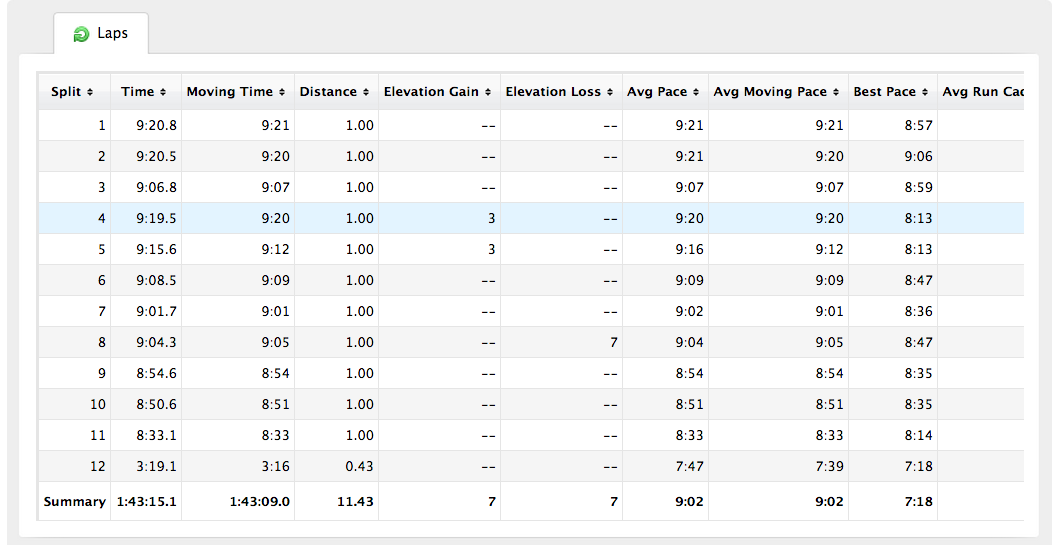Screen dimensions: 1053x545
Task: Click the Summary row total time 1:43:15.1
Action: (146, 502)
